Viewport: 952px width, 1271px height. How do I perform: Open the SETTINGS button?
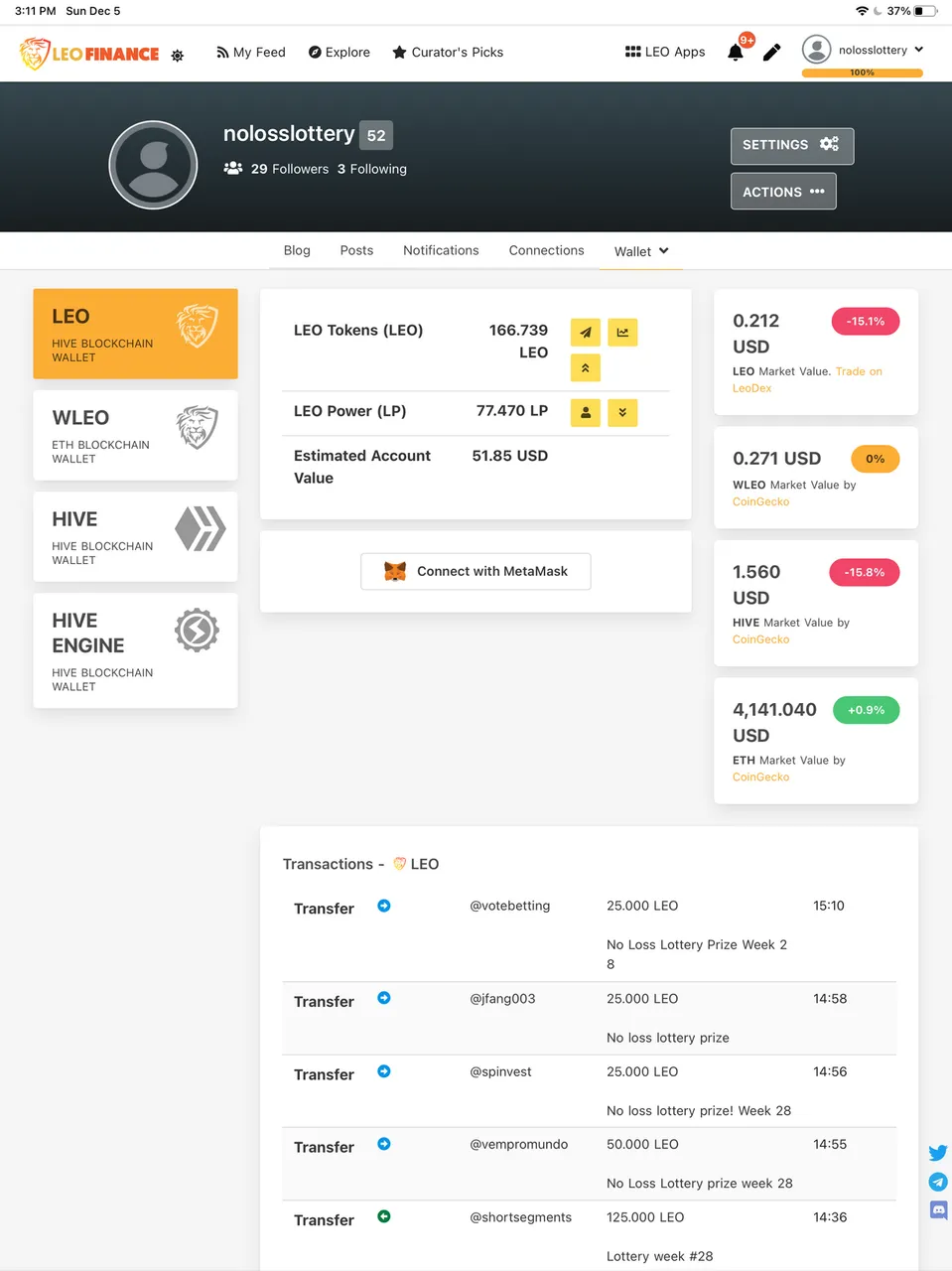pyautogui.click(x=792, y=145)
